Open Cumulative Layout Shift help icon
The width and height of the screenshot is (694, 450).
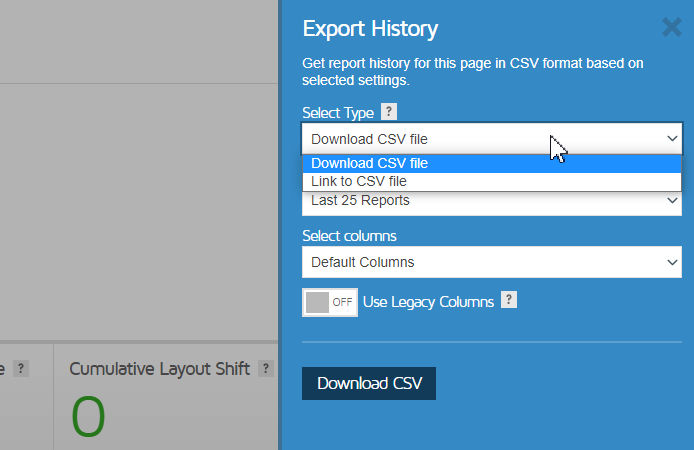(266, 368)
